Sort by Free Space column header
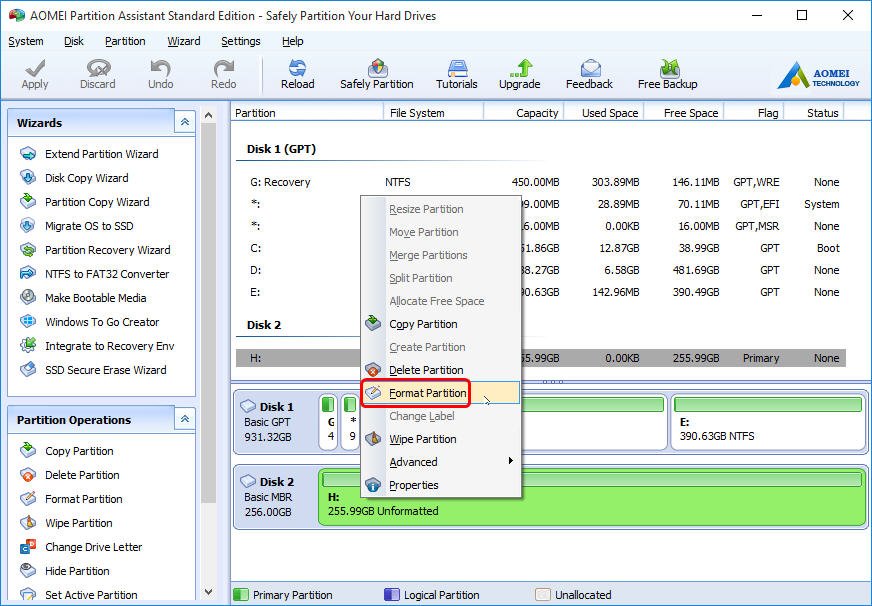 click(x=684, y=113)
